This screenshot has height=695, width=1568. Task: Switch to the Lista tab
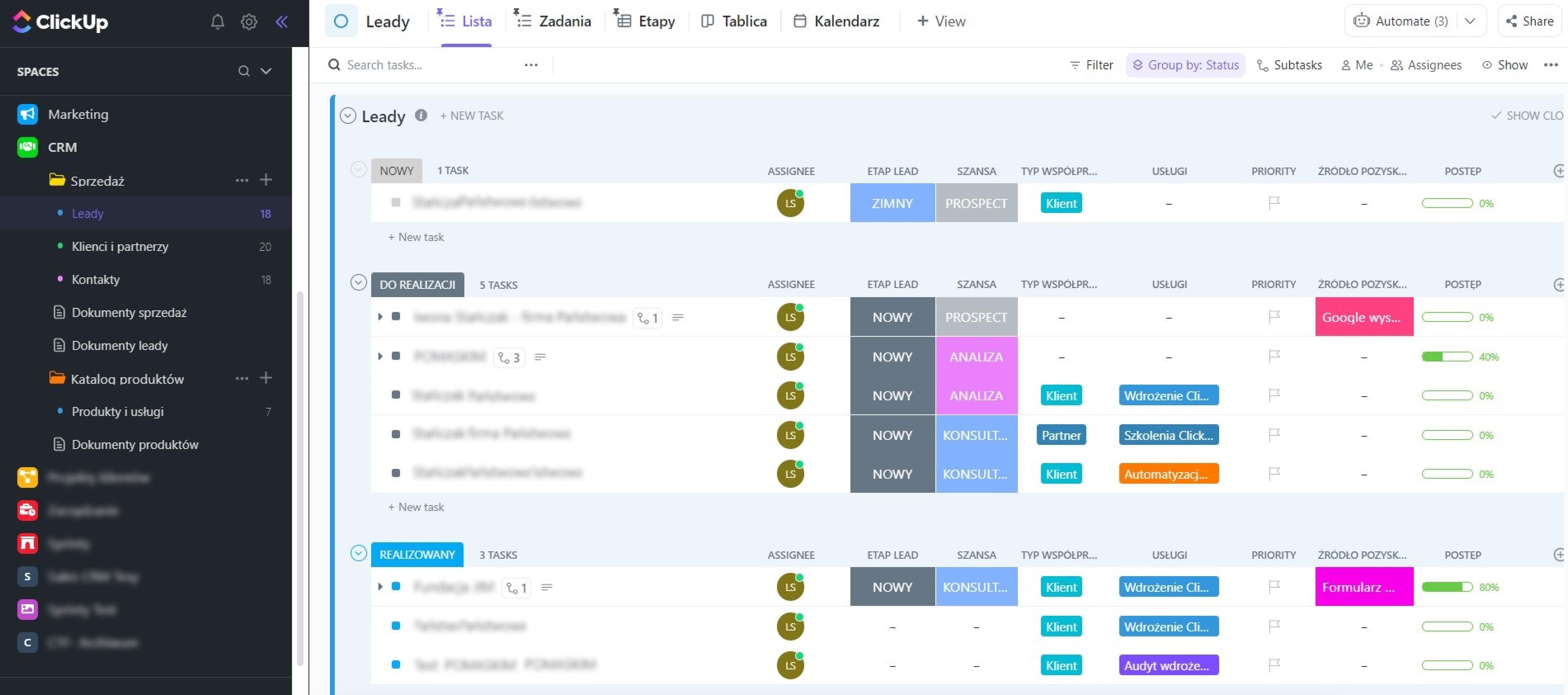[466, 21]
